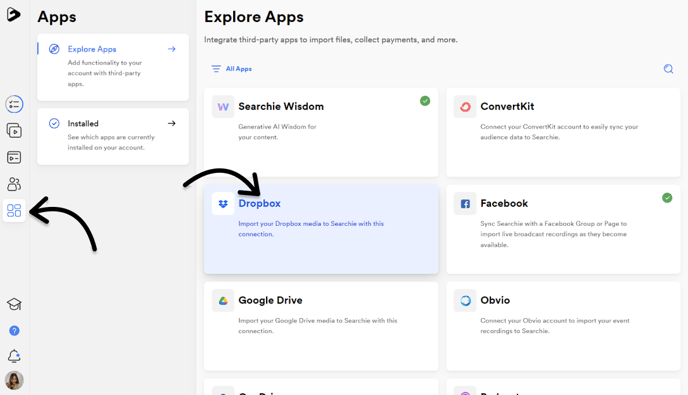
Task: Open the ConvertKit app card
Action: coord(563,133)
